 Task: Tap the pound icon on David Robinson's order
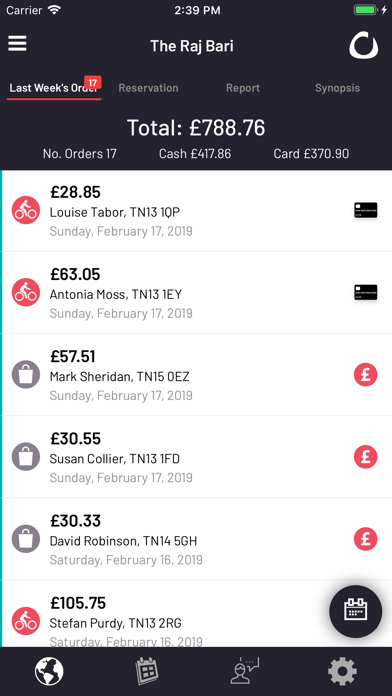(366, 539)
